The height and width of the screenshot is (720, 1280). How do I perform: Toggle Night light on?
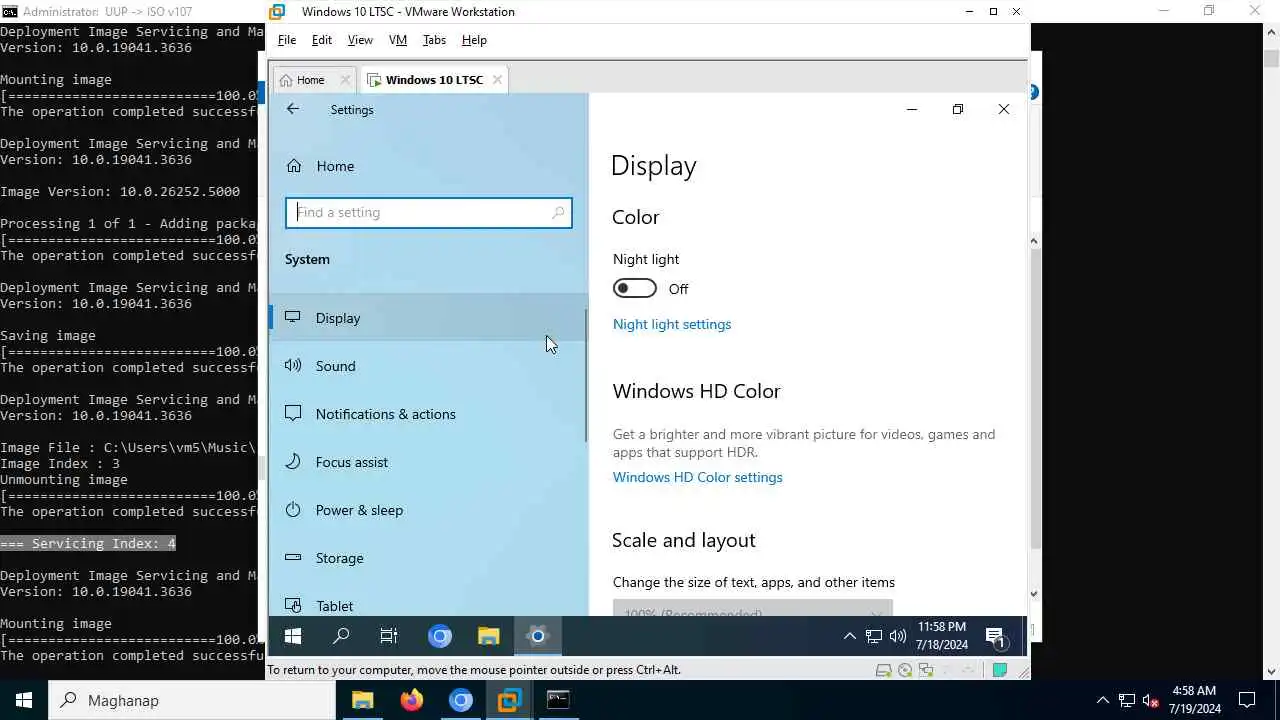[x=635, y=289]
